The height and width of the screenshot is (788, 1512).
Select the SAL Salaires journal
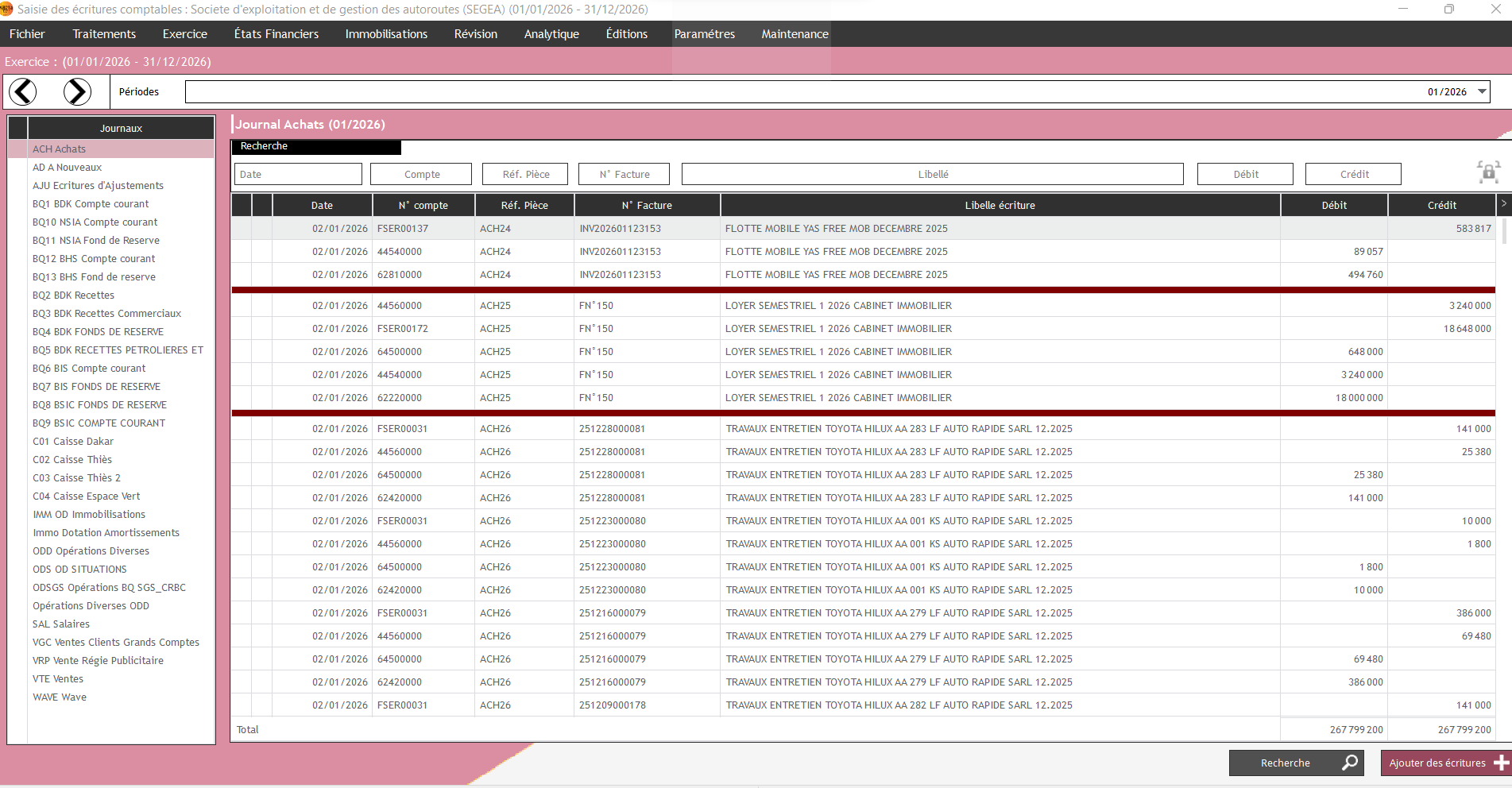(x=61, y=624)
